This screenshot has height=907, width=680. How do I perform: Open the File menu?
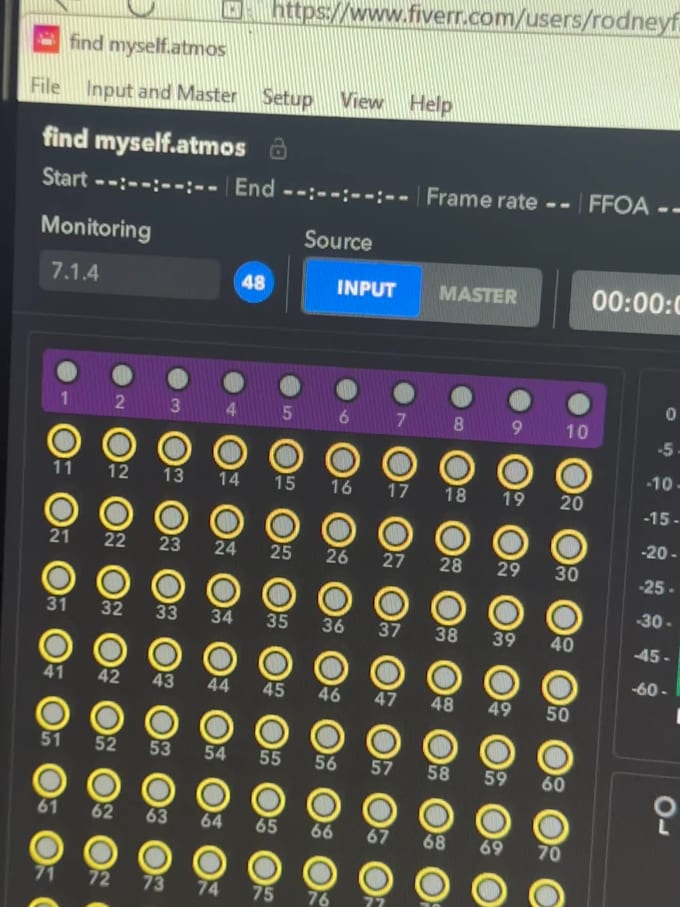tap(45, 86)
